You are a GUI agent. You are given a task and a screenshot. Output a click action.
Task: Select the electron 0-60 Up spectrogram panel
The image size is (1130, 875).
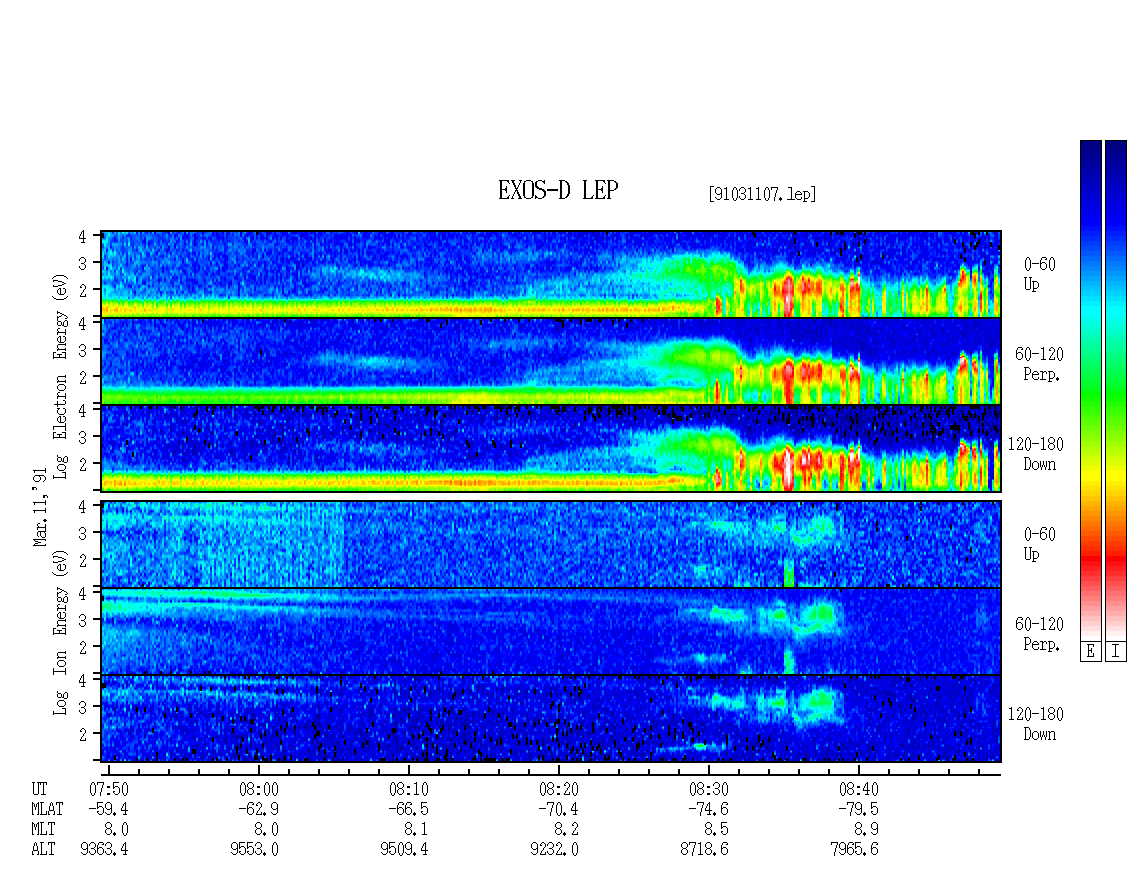(x=551, y=274)
